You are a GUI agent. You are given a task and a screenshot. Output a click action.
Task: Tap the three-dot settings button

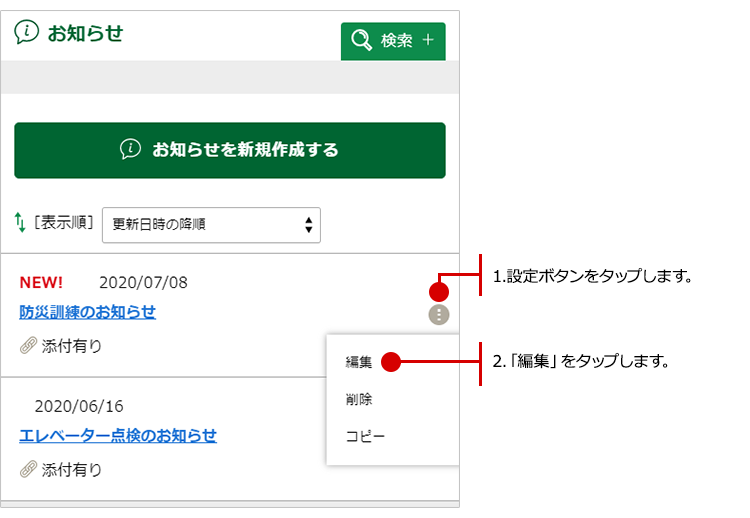pyautogui.click(x=438, y=315)
